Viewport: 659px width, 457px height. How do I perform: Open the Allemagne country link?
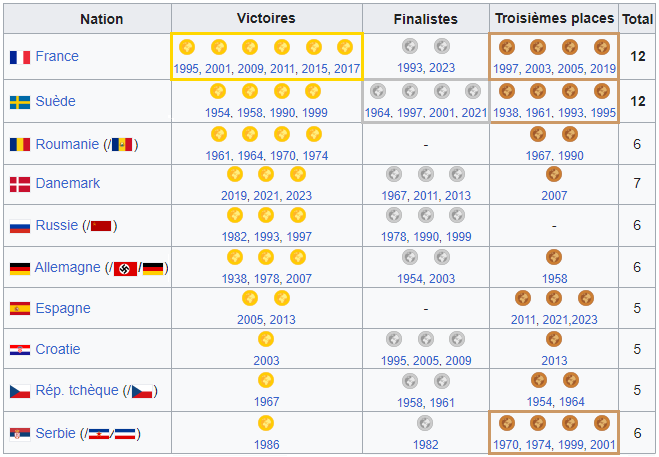pyautogui.click(x=68, y=267)
